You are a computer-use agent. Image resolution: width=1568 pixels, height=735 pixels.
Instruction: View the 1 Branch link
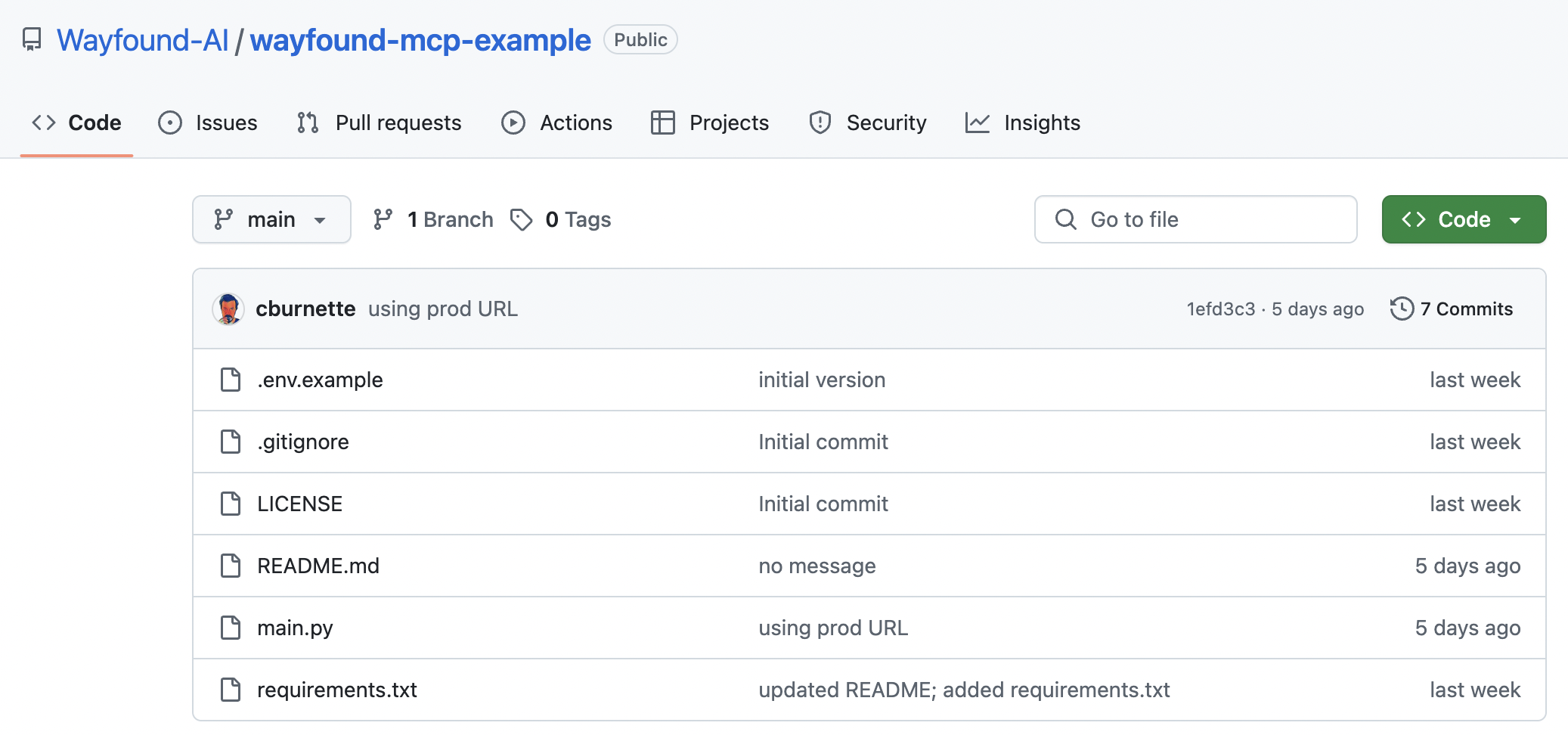coord(433,219)
